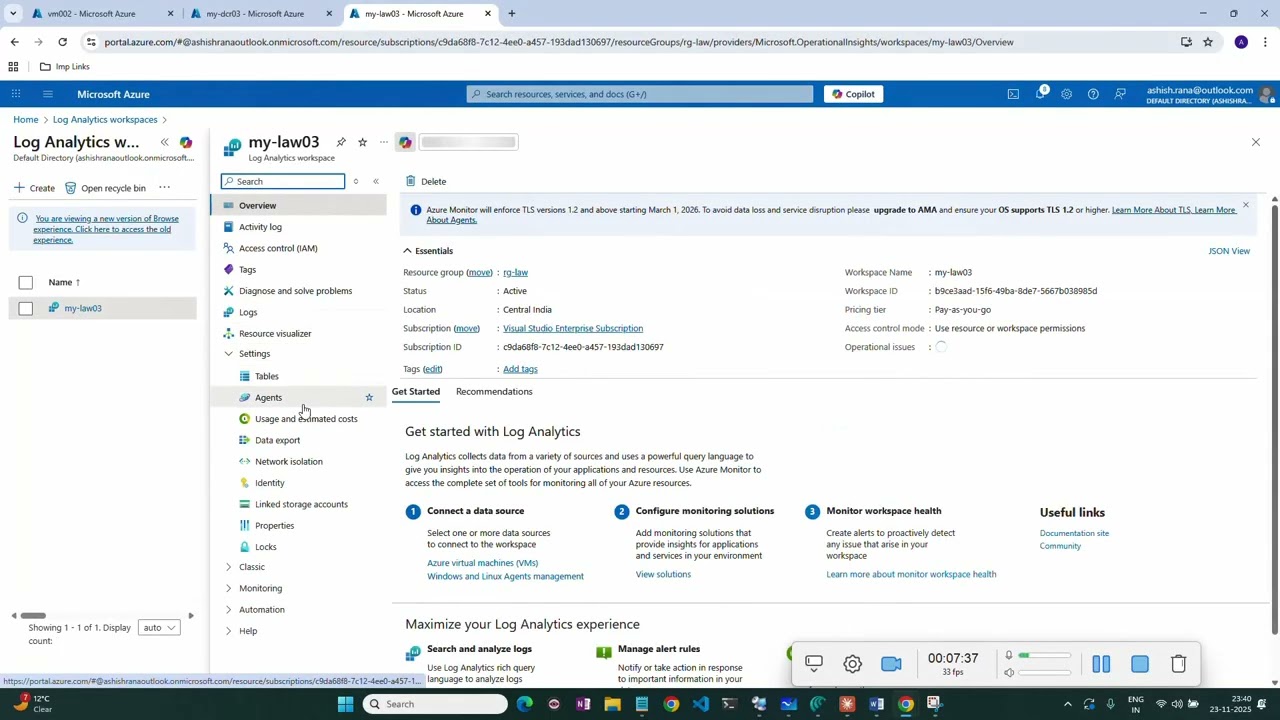Check the my-law03 row checkbox
This screenshot has width=1280, height=720.
click(x=26, y=309)
